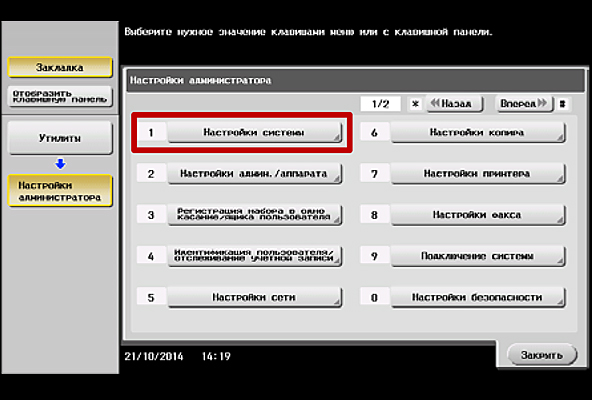Image resolution: width=592 pixels, height=400 pixels.
Task: Click the 1/2 page indicator field
Action: coord(381,104)
